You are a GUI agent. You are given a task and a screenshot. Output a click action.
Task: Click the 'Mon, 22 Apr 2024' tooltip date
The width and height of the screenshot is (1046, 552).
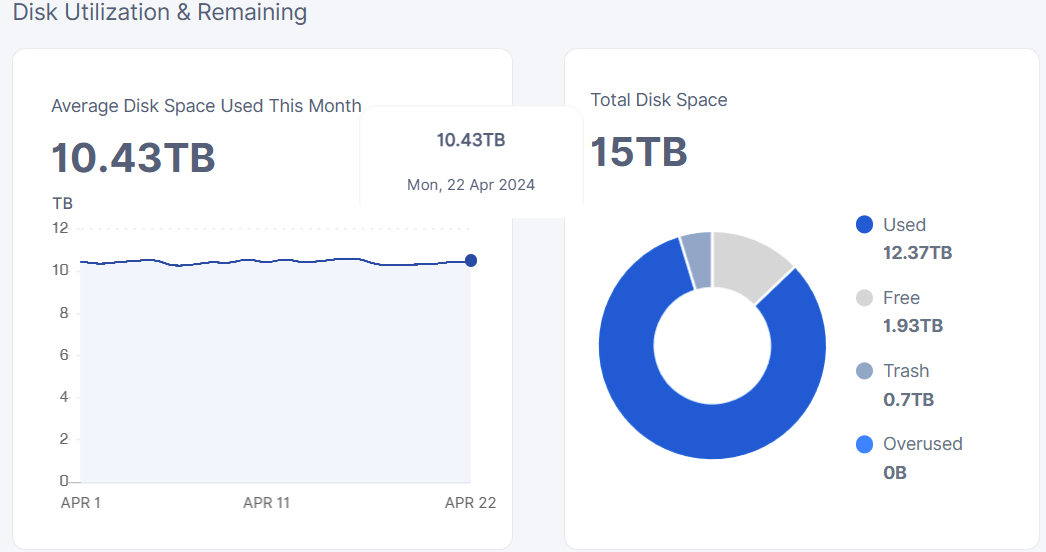click(471, 185)
